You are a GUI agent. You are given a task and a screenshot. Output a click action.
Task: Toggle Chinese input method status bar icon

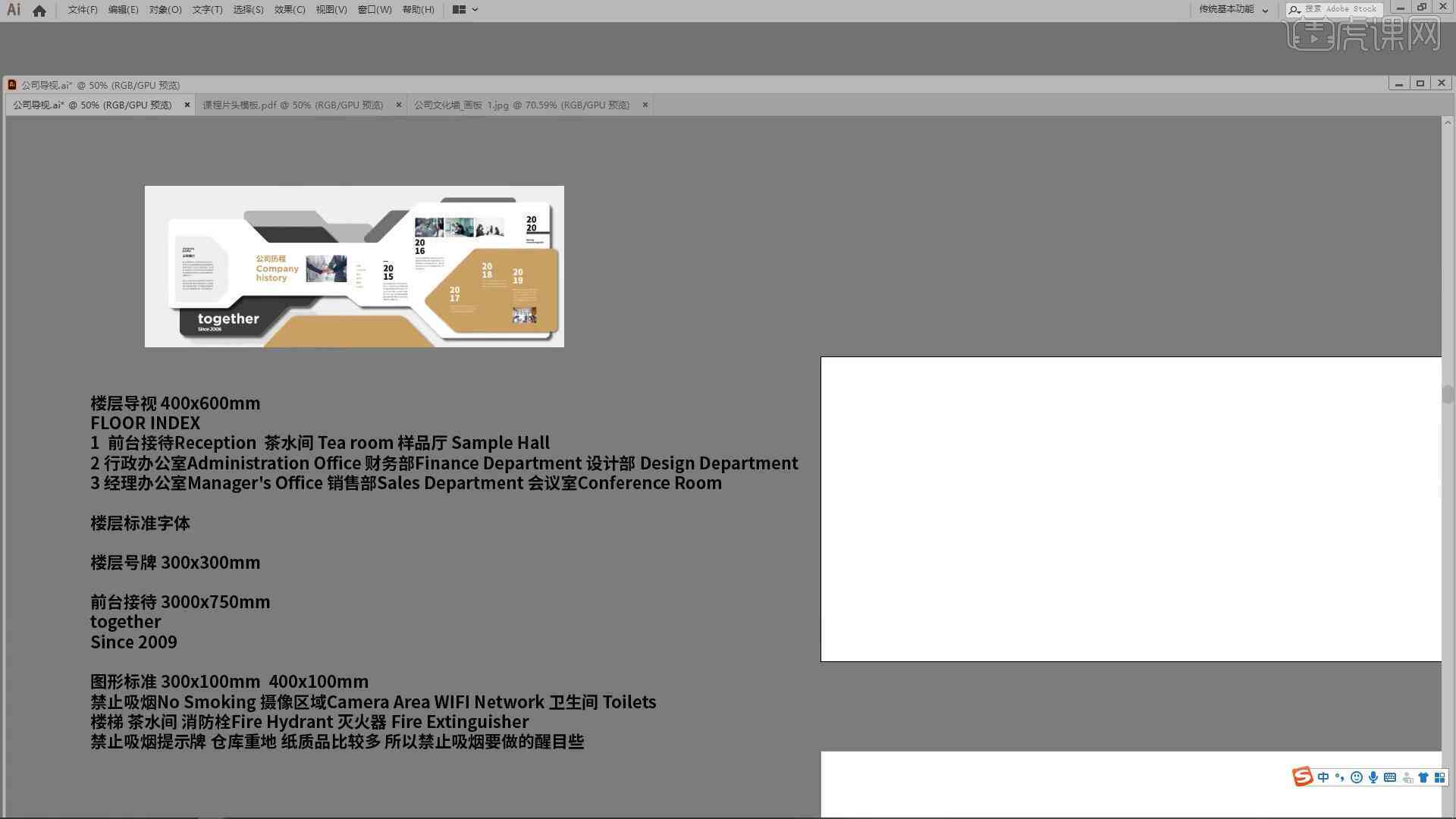[x=1320, y=776]
